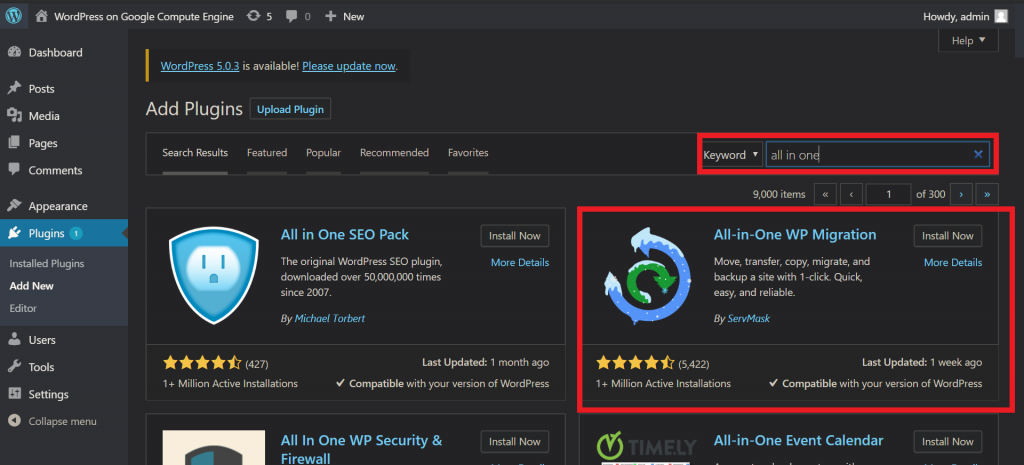Click the Dashboard gauge icon

14,53
